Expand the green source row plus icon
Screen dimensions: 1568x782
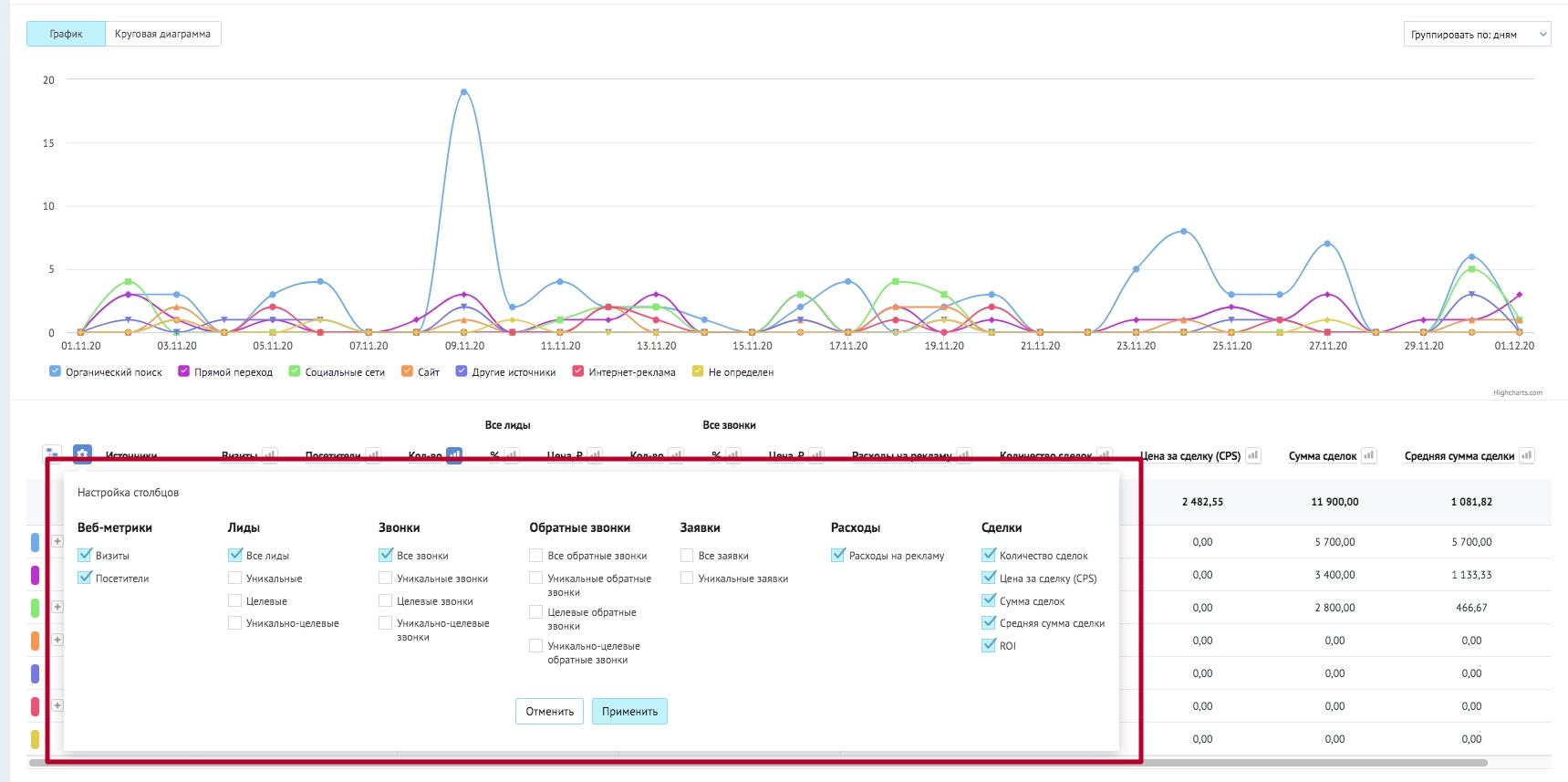tap(57, 607)
